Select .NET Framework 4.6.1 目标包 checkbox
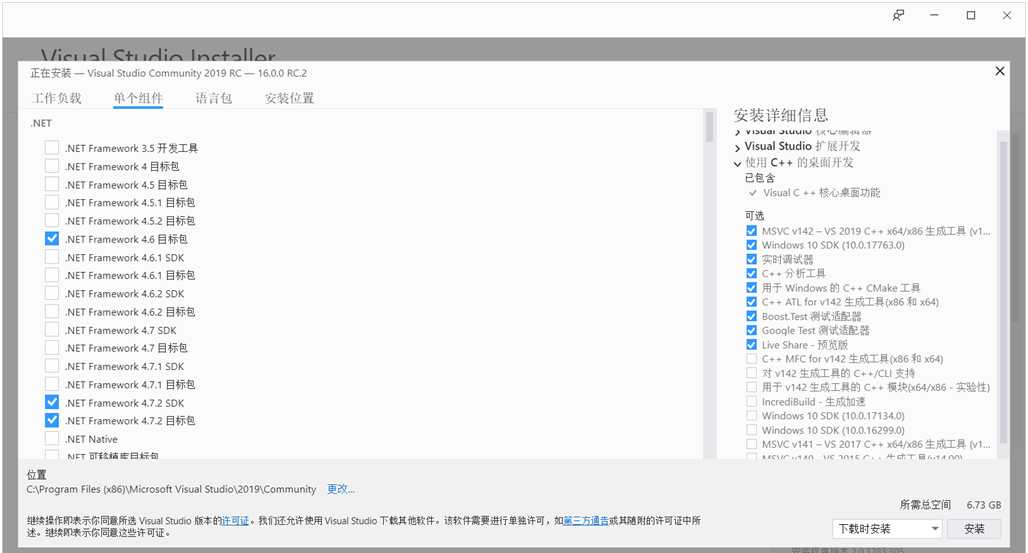1028x553 pixels. (52, 275)
